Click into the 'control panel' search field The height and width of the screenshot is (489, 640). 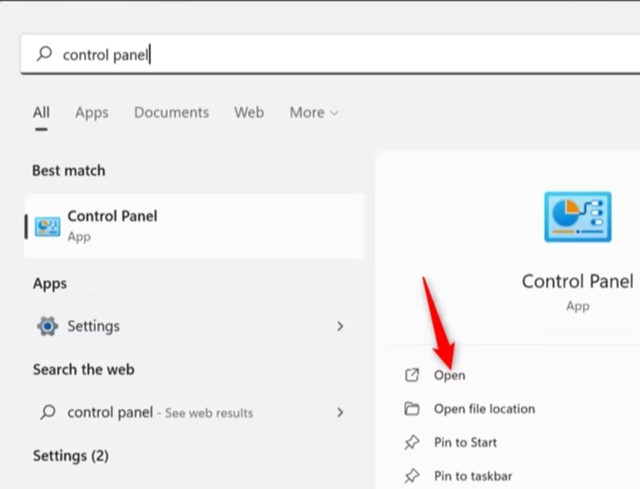pyautogui.click(x=330, y=54)
